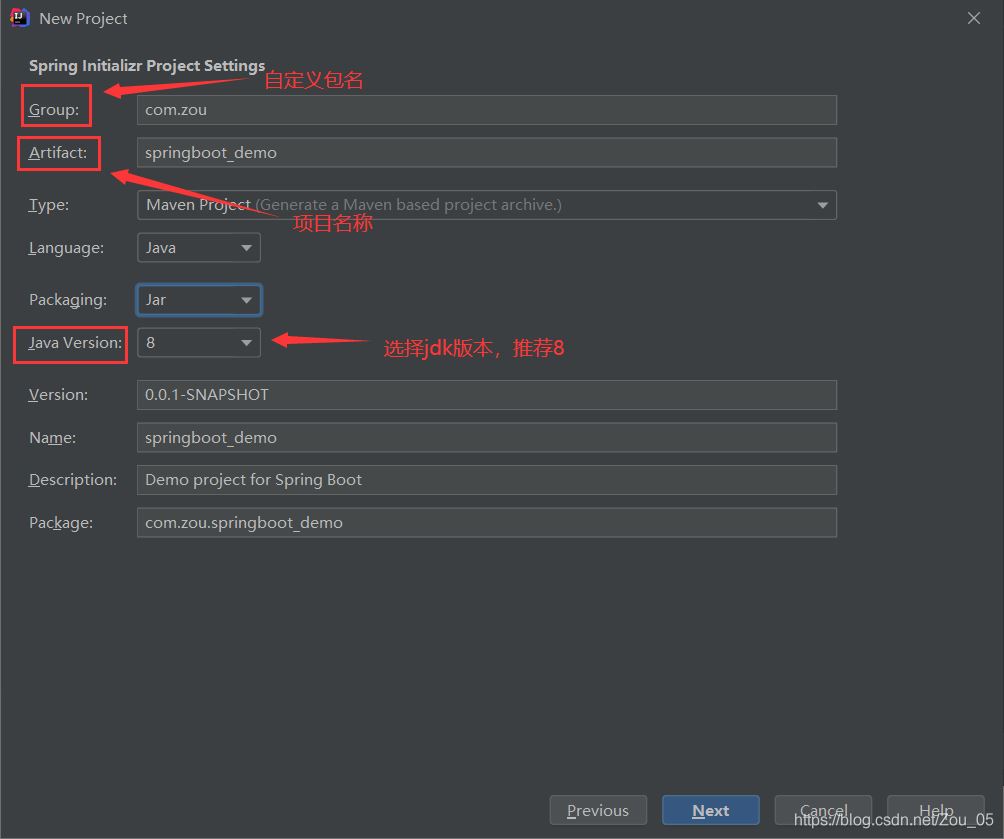Click the Group label
This screenshot has height=839, width=1004.
pos(54,110)
